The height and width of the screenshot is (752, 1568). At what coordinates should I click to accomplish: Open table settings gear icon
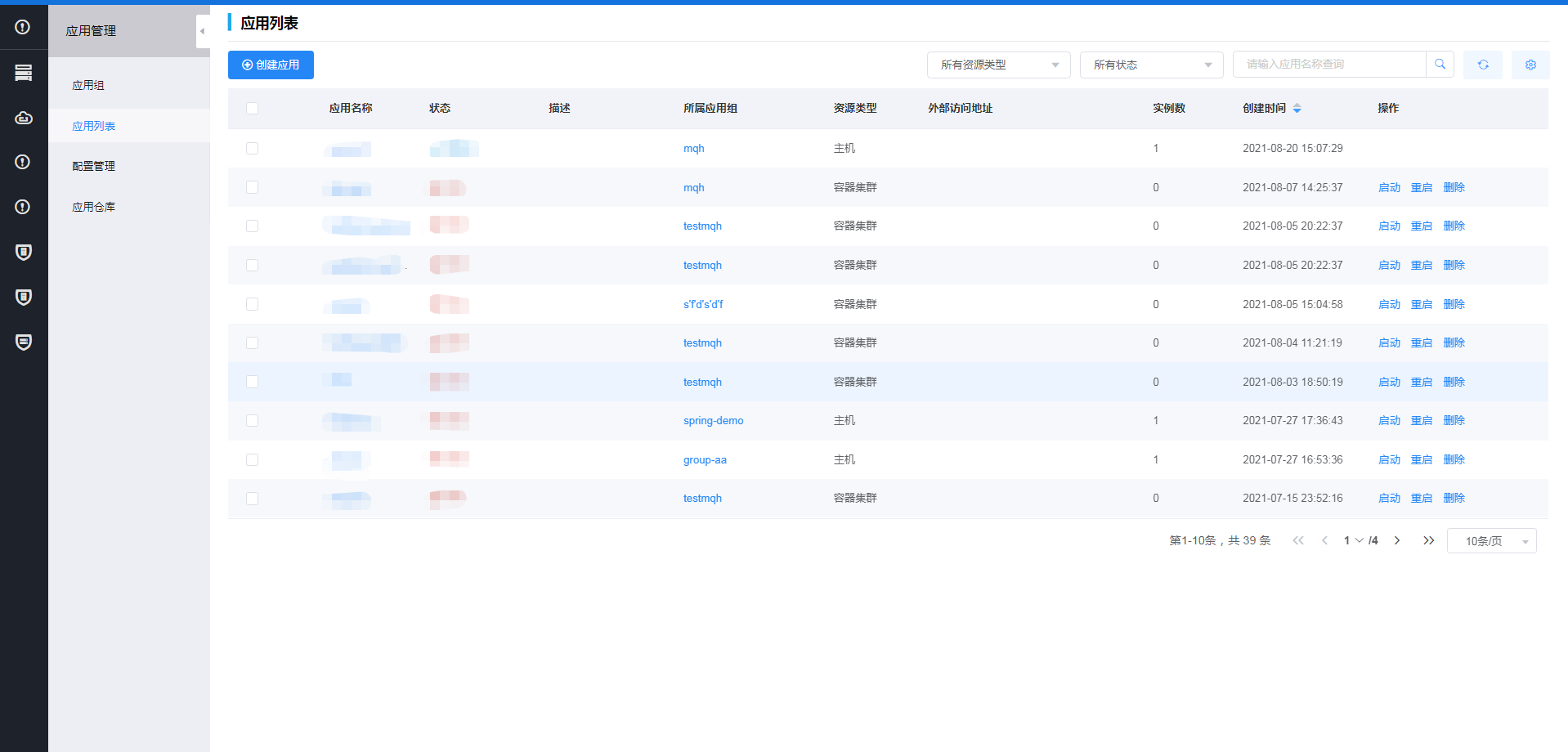[1530, 65]
